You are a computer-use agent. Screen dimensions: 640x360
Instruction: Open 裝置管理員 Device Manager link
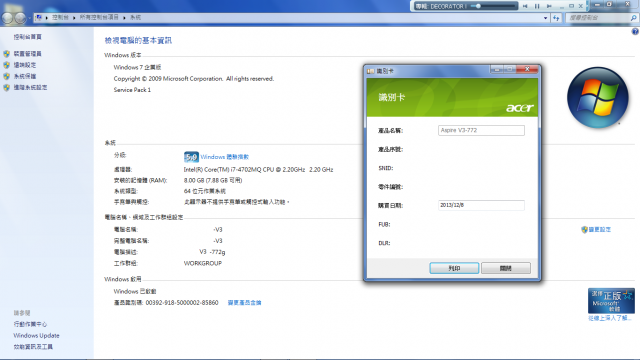(x=27, y=53)
